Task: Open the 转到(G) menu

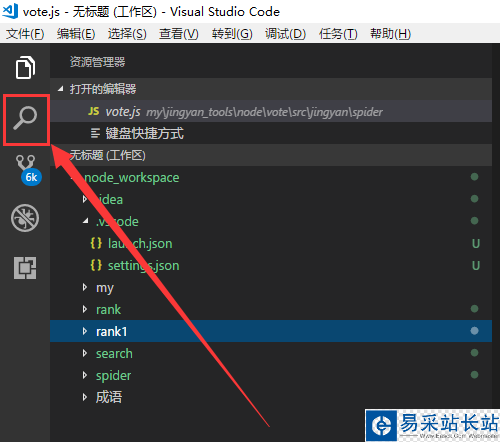Action: (232, 34)
